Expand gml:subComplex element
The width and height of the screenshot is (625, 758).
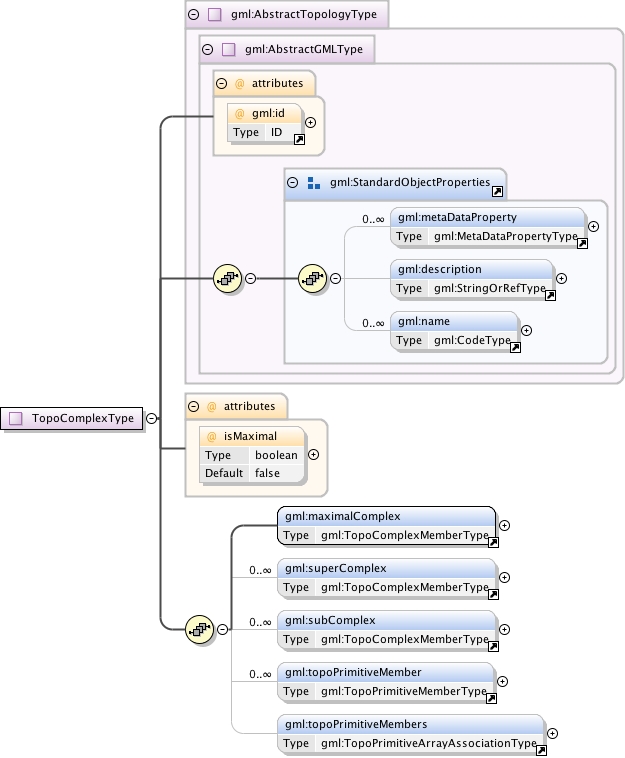click(x=504, y=630)
